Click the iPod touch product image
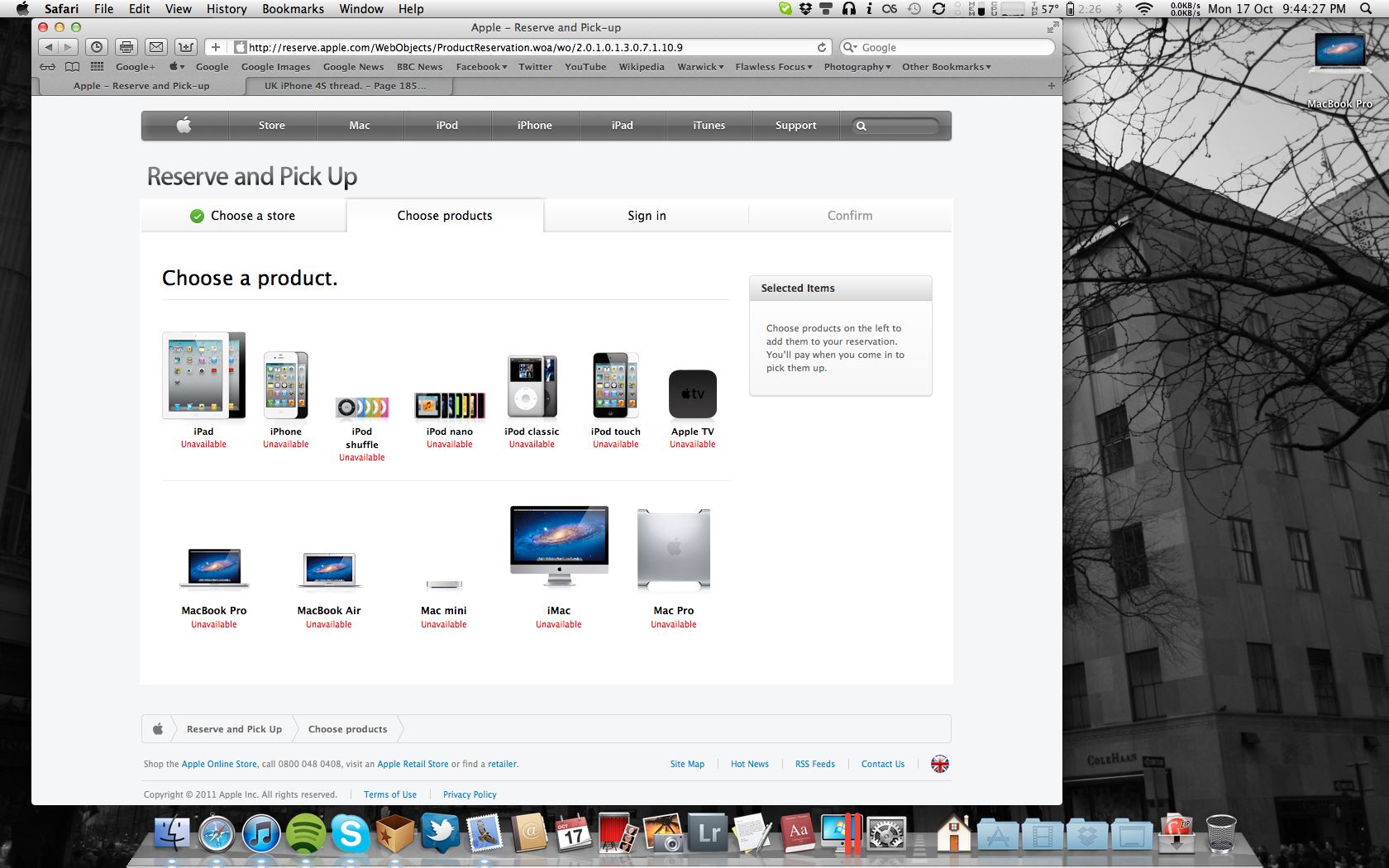Image resolution: width=1389 pixels, height=868 pixels. click(x=616, y=385)
